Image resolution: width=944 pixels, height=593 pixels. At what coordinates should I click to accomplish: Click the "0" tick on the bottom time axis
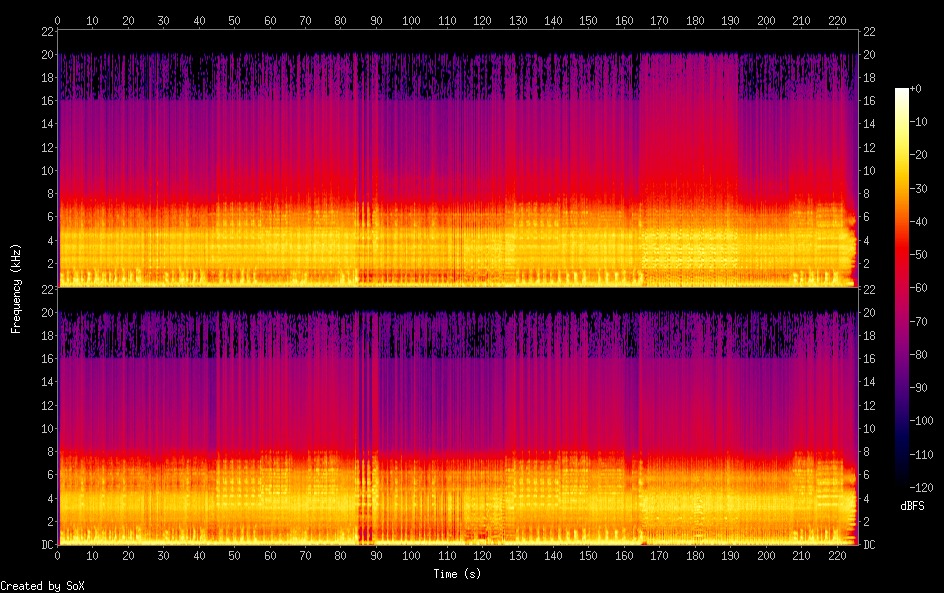point(57,556)
